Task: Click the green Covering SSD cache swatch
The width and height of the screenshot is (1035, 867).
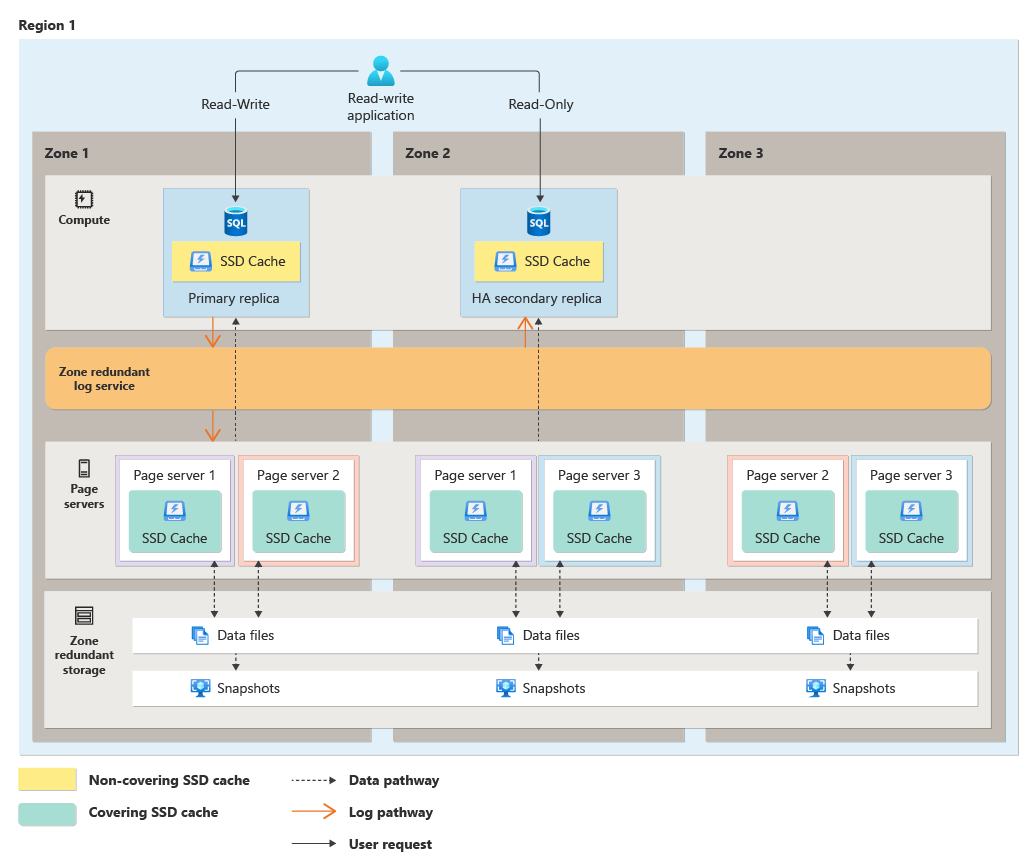Action: click(46, 814)
